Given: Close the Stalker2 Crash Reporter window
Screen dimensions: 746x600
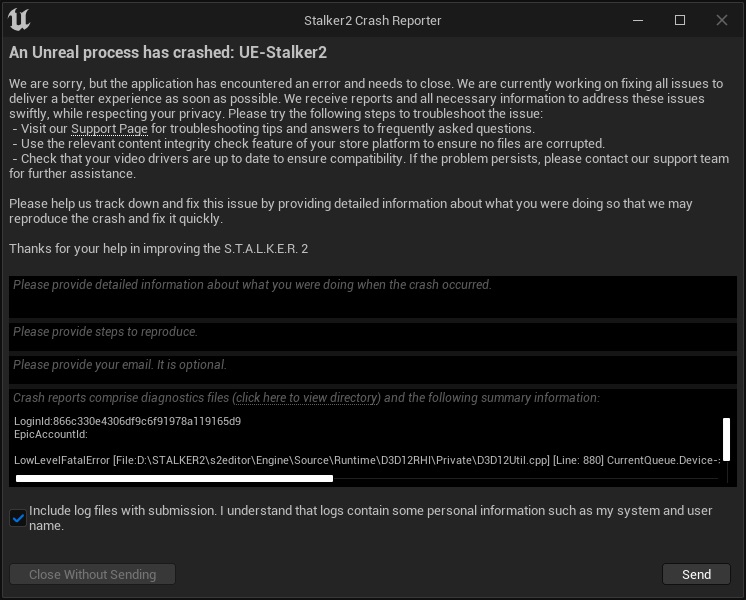Looking at the screenshot, I should 722,20.
